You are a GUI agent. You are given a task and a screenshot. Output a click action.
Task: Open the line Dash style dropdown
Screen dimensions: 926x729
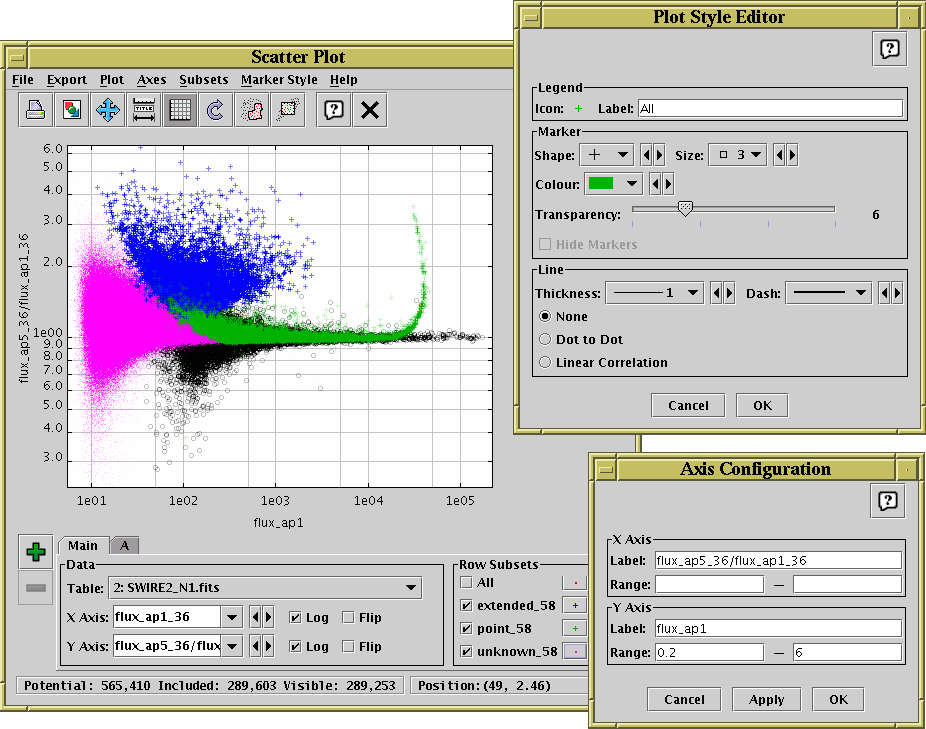(829, 293)
